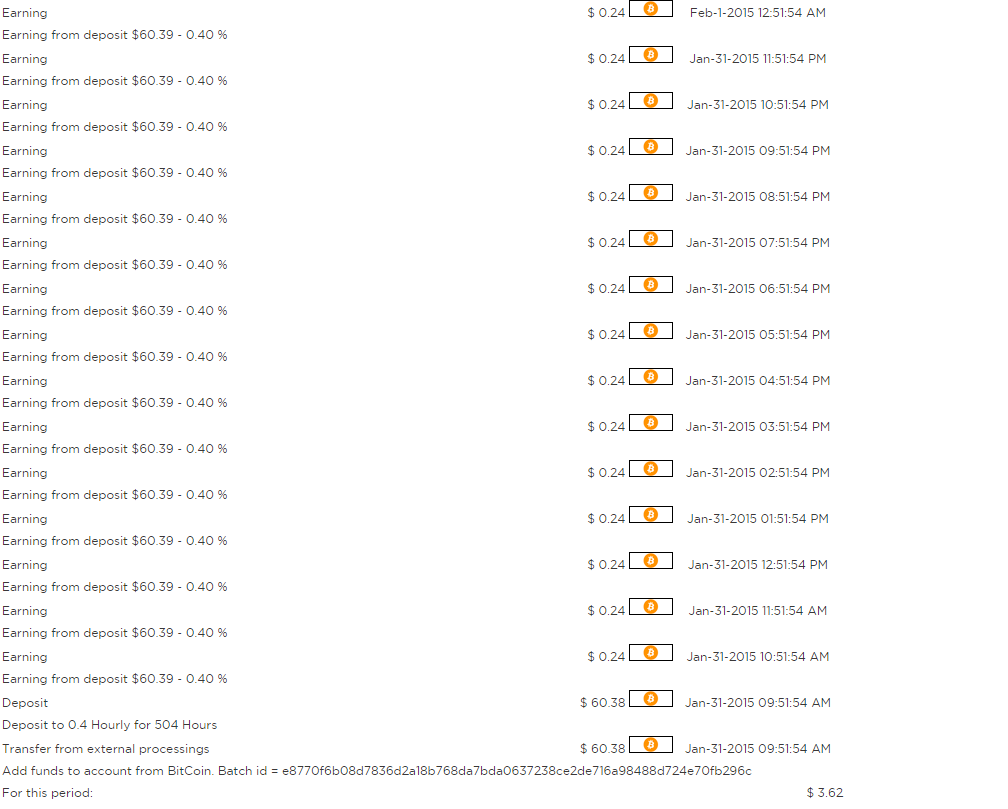The height and width of the screenshot is (809, 1008).
Task: Click Bitcoin icon for Jan-31-2015 09:51:54 PM earning
Action: pos(651,147)
